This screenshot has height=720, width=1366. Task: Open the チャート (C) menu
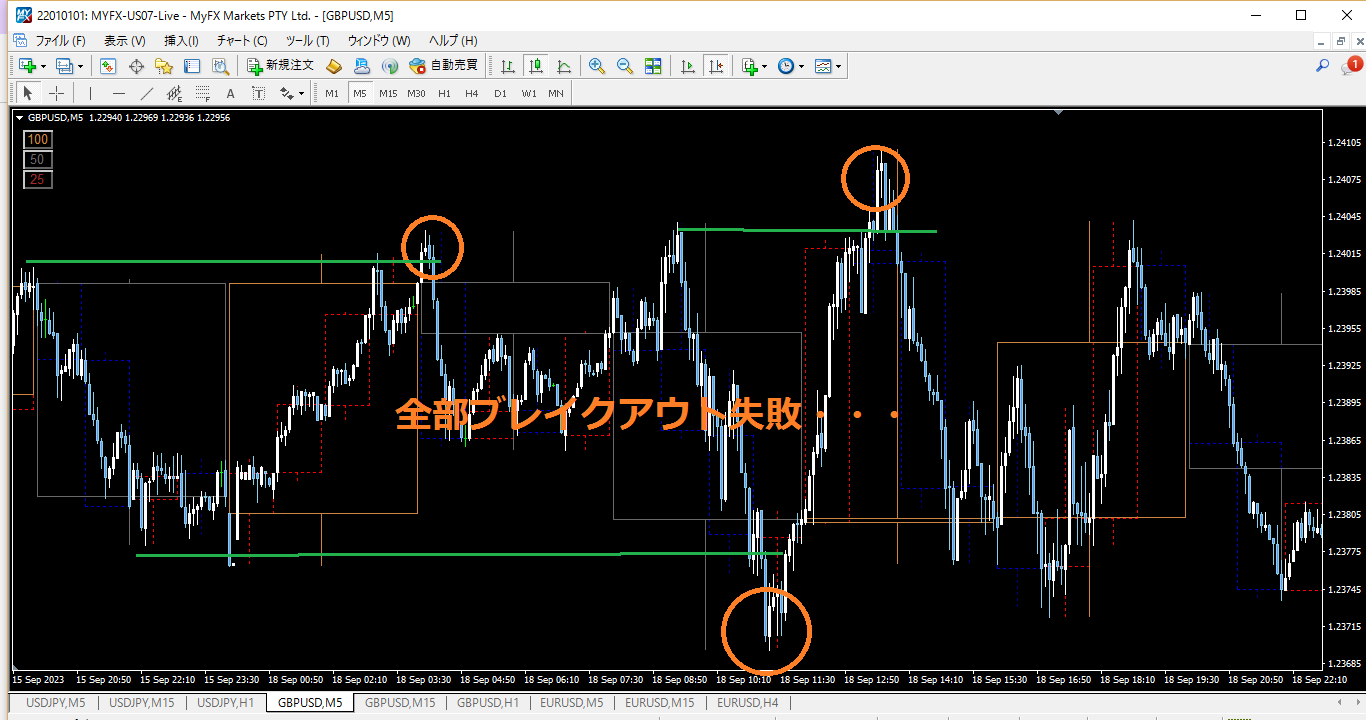pos(242,41)
